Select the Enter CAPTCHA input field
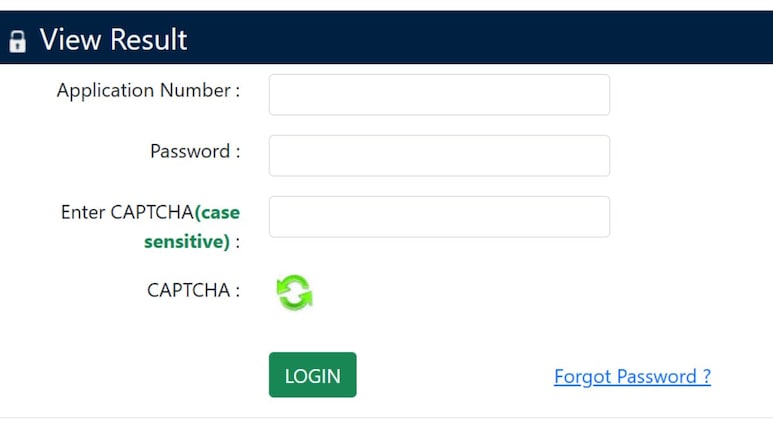The height and width of the screenshot is (435, 773). (439, 217)
